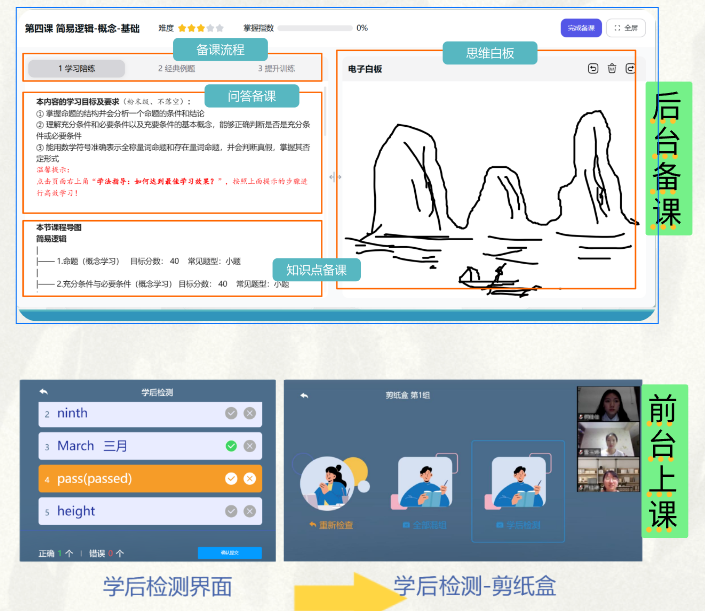Image resolution: width=705 pixels, height=611 pixels.
Task: Open the 全部混组 card illustration
Action: click(425, 482)
